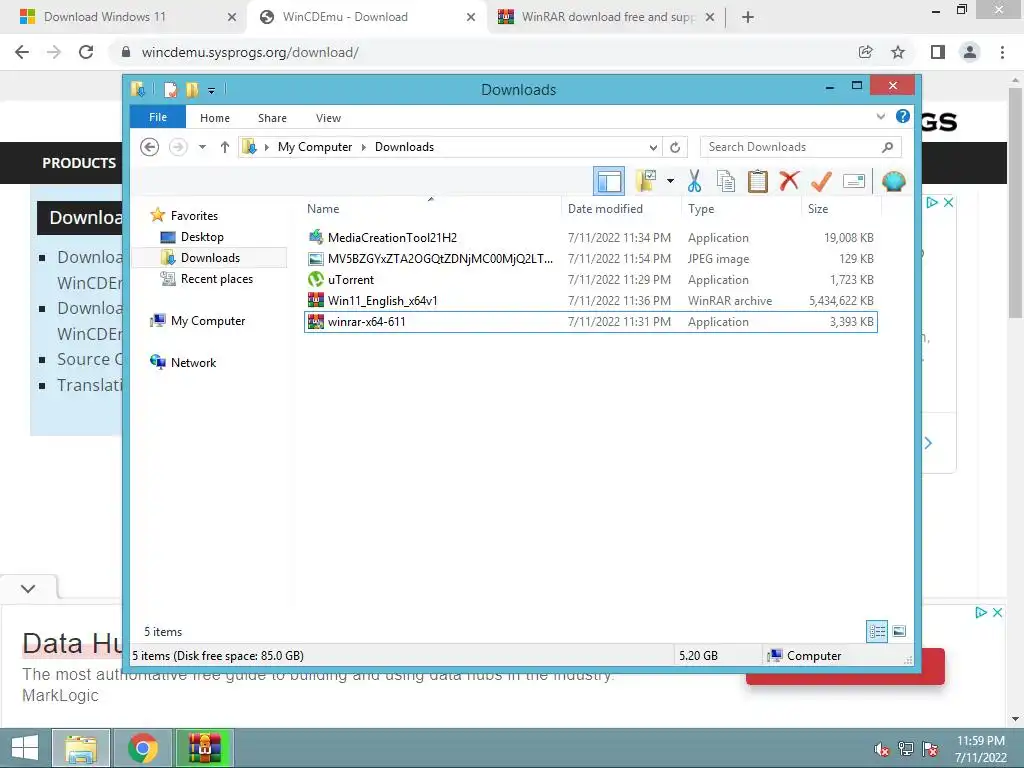The width and height of the screenshot is (1024, 768).
Task: Click the quick access Properties icon in title bar
Action: [x=170, y=89]
